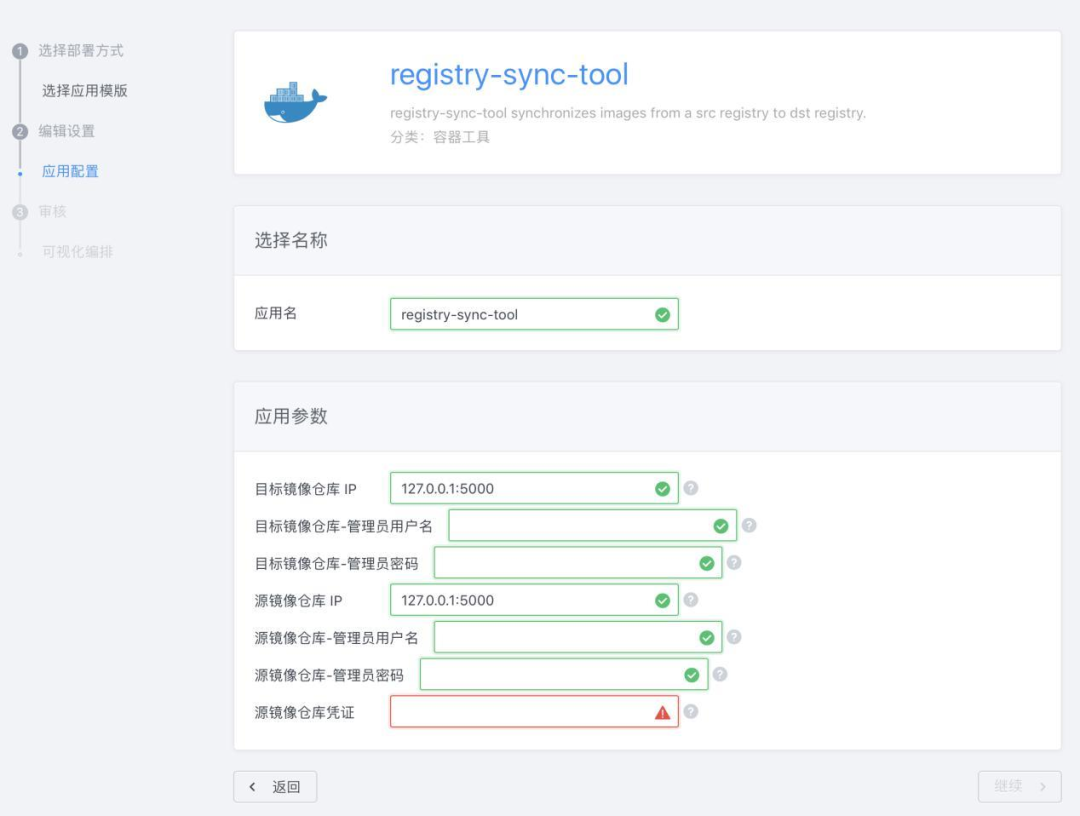Click help icon beside 目标镜像仓库 IP
Viewport: 1080px width, 816px height.
690,488
